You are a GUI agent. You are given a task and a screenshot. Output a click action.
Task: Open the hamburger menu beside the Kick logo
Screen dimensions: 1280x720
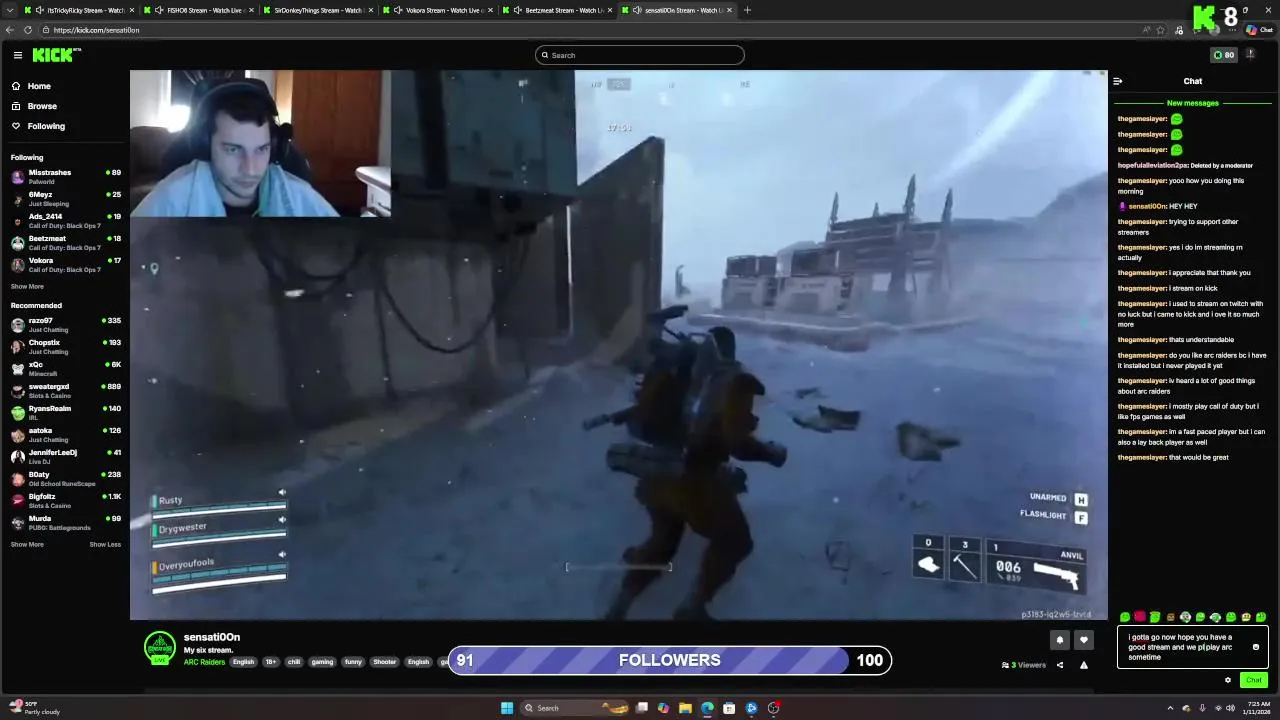(18, 55)
